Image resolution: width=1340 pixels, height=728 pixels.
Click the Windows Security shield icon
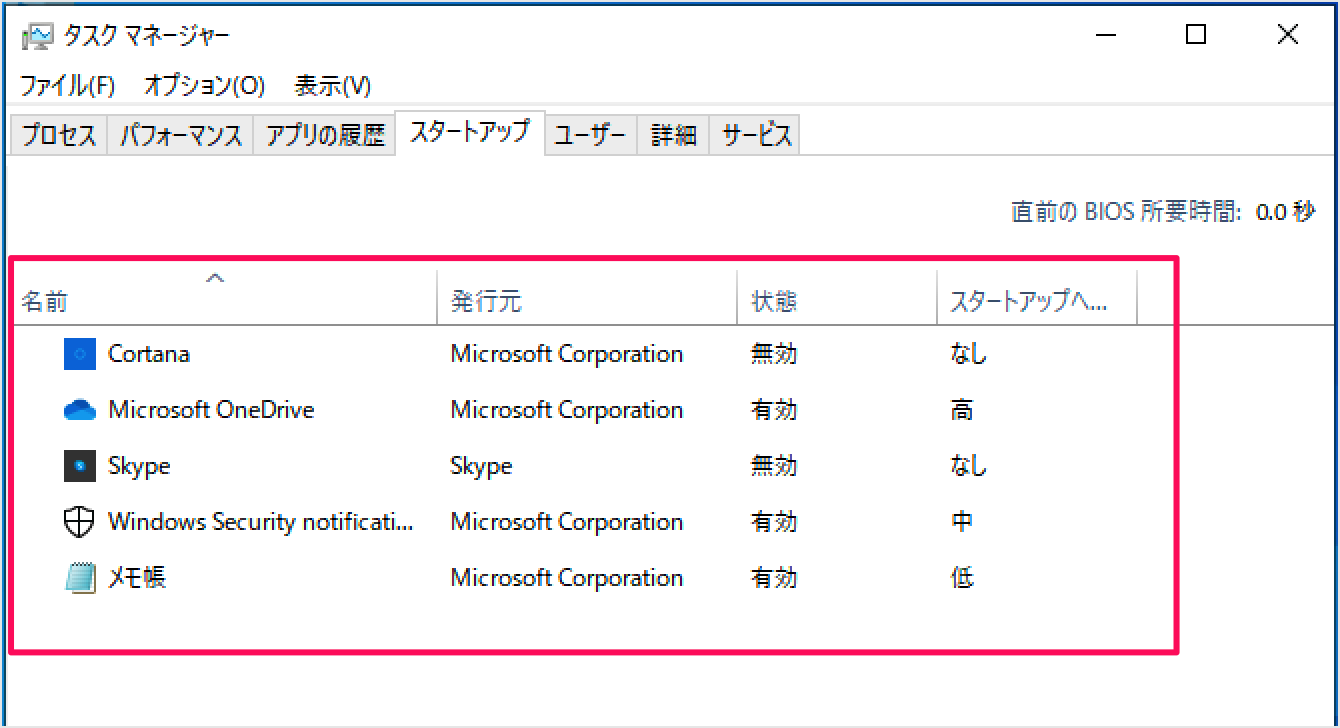tap(79, 522)
